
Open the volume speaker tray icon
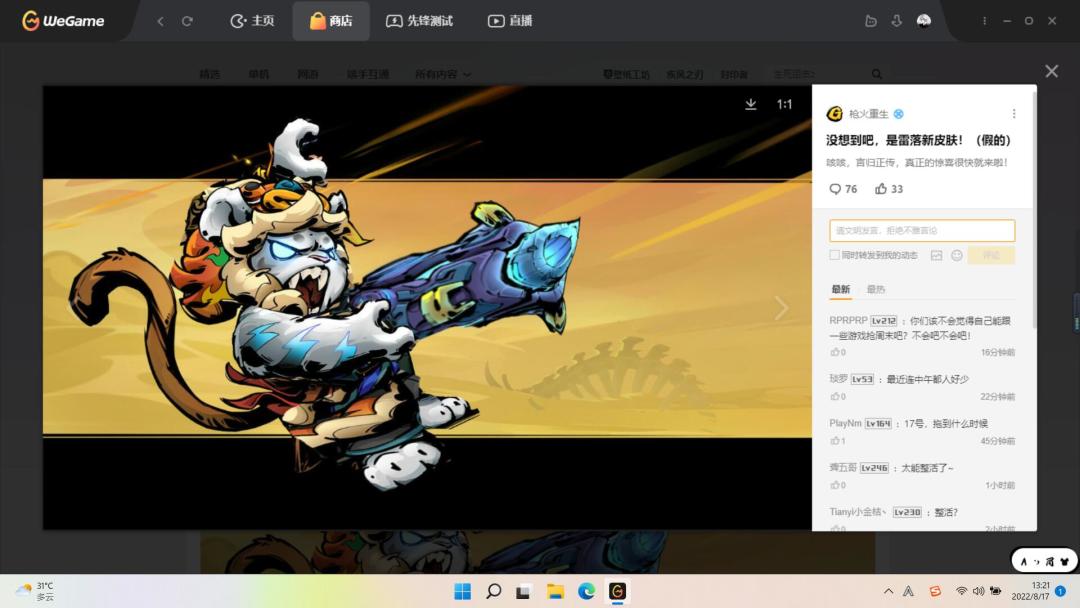pos(978,591)
